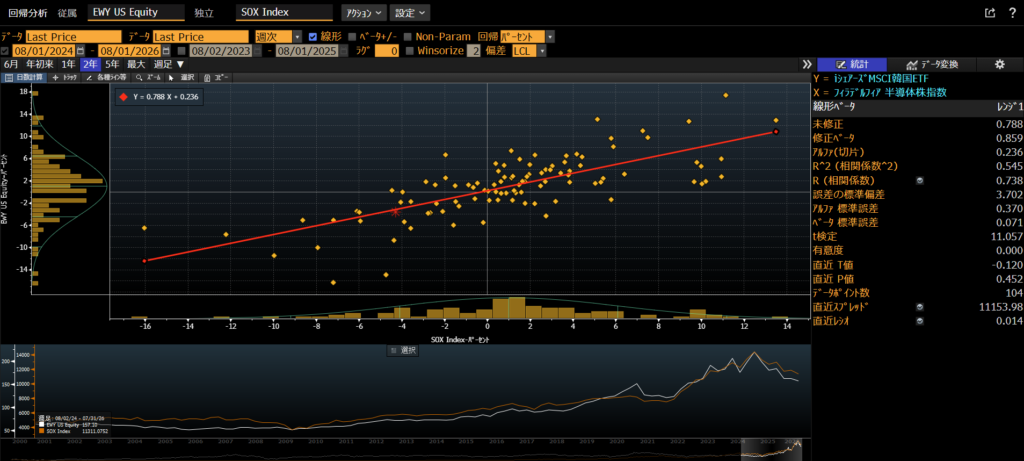The image size is (1024, 461).
Task: Open the 設定 dropdown menu
Action: 409,12
